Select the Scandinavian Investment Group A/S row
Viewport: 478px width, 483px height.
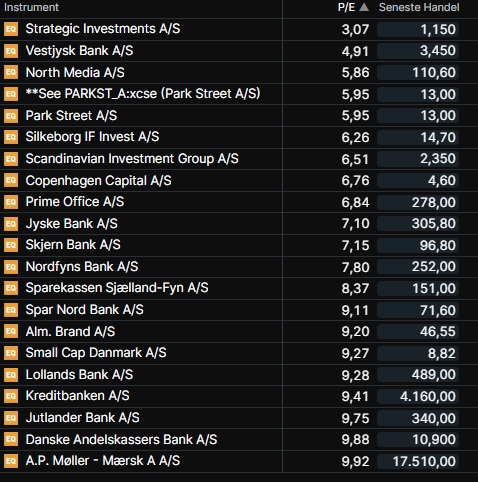point(239,159)
